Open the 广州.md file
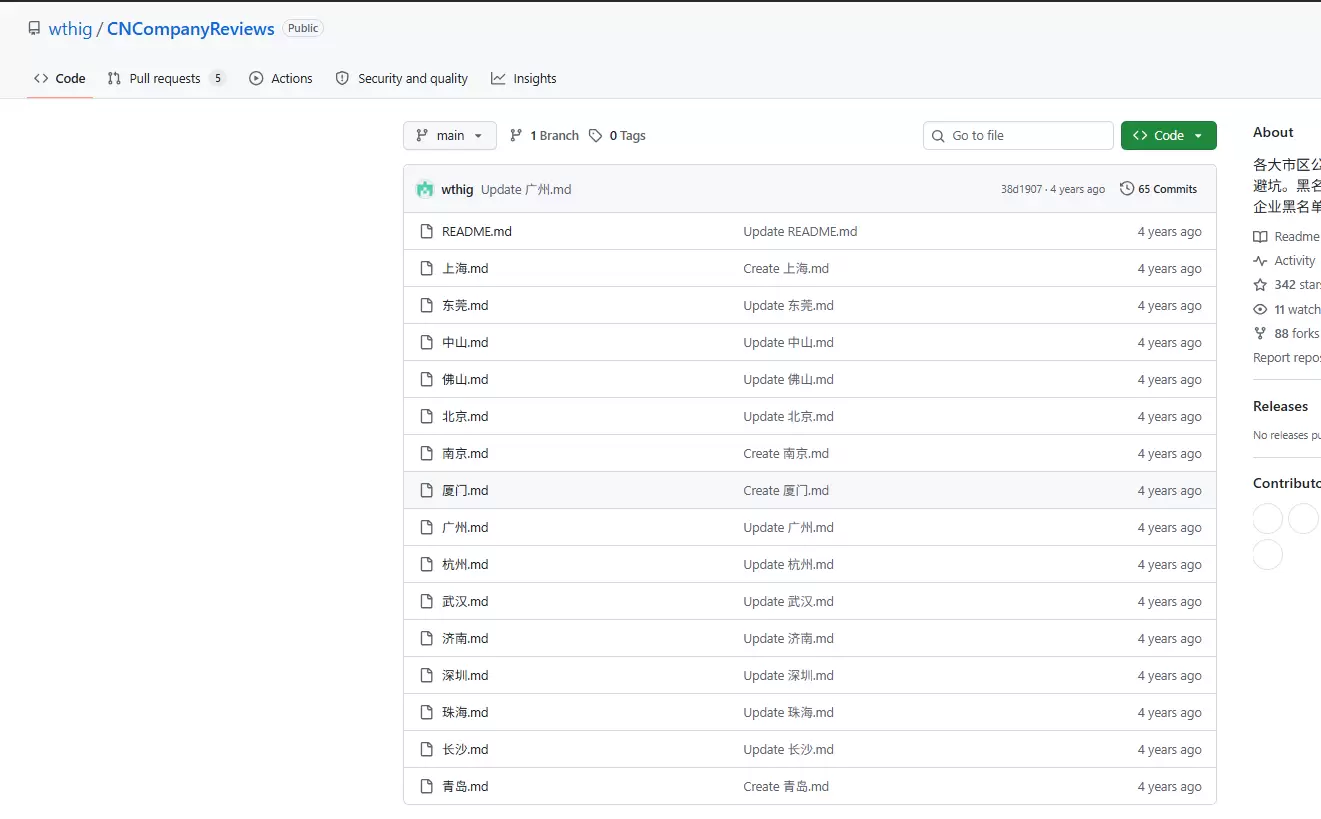This screenshot has width=1321, height=819. coord(465,528)
